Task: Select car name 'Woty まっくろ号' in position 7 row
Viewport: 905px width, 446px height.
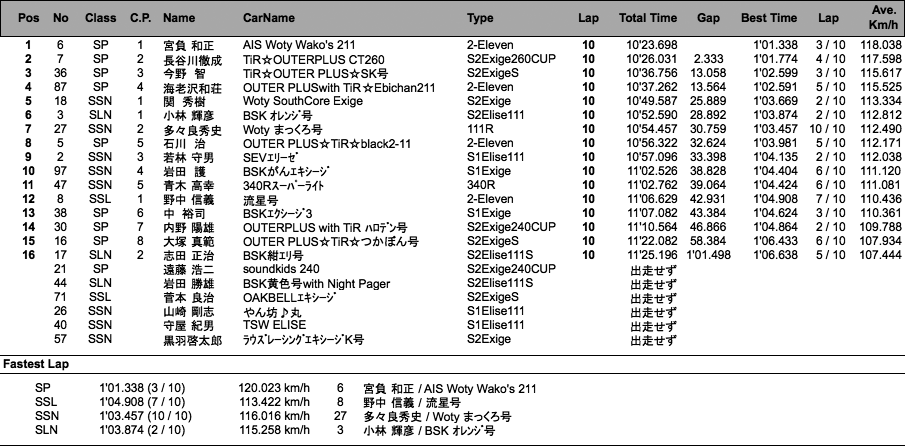Action: [282, 129]
